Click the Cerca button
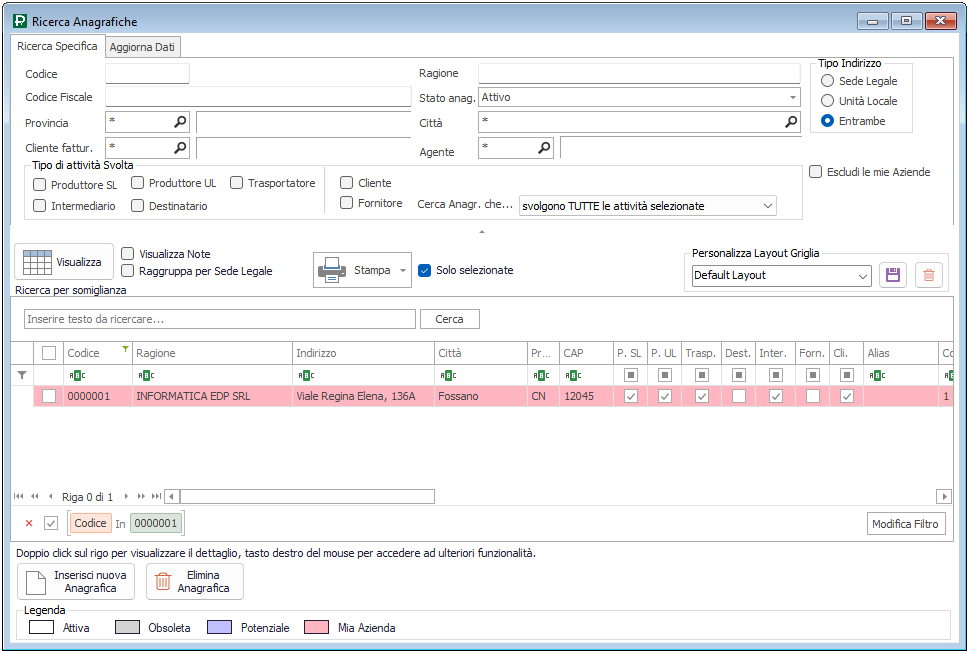968x651 pixels. coord(449,319)
